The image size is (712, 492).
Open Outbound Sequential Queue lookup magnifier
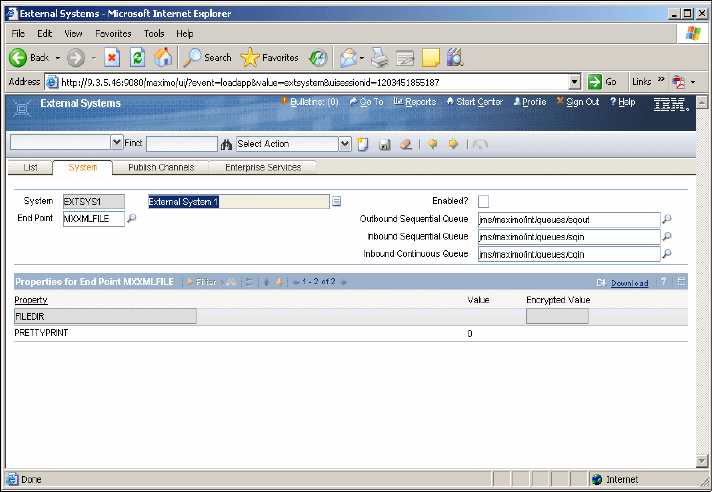click(667, 219)
